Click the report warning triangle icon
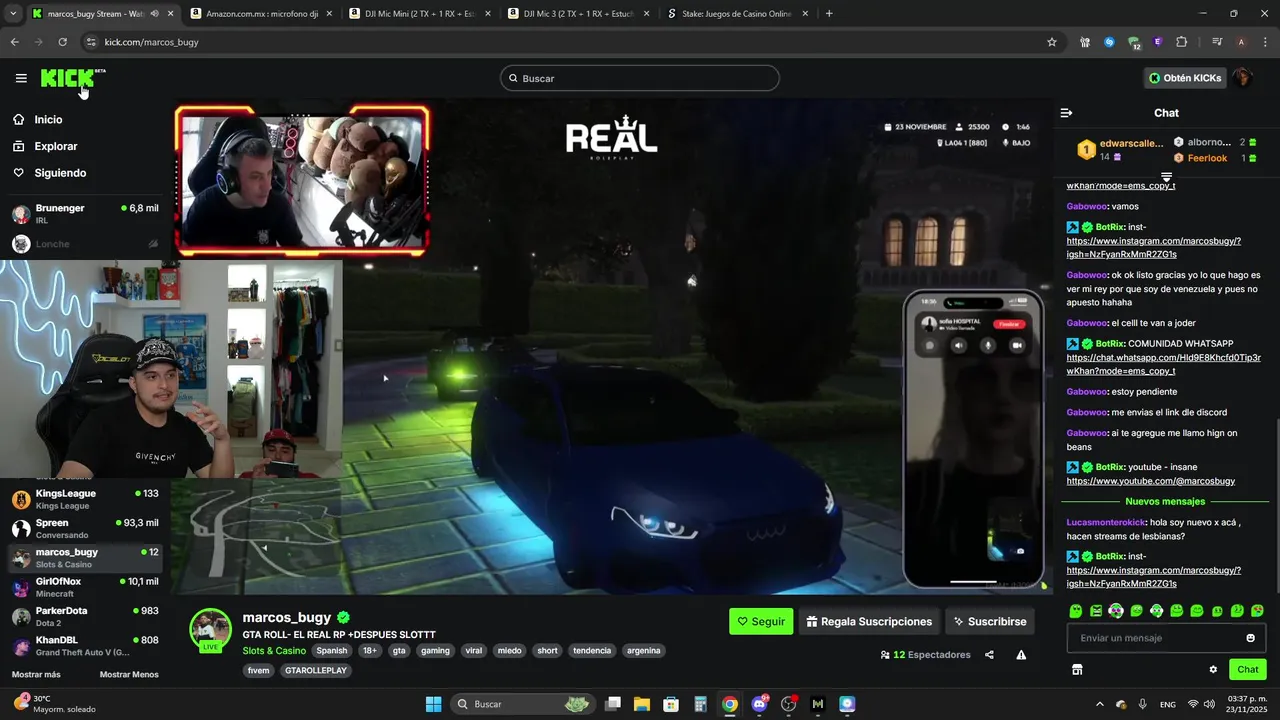The width and height of the screenshot is (1280, 720). click(1021, 655)
